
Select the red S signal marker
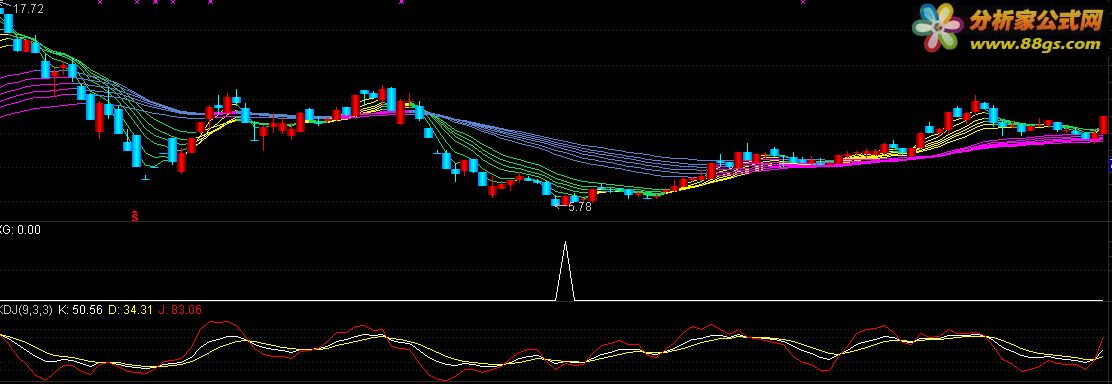point(135,216)
